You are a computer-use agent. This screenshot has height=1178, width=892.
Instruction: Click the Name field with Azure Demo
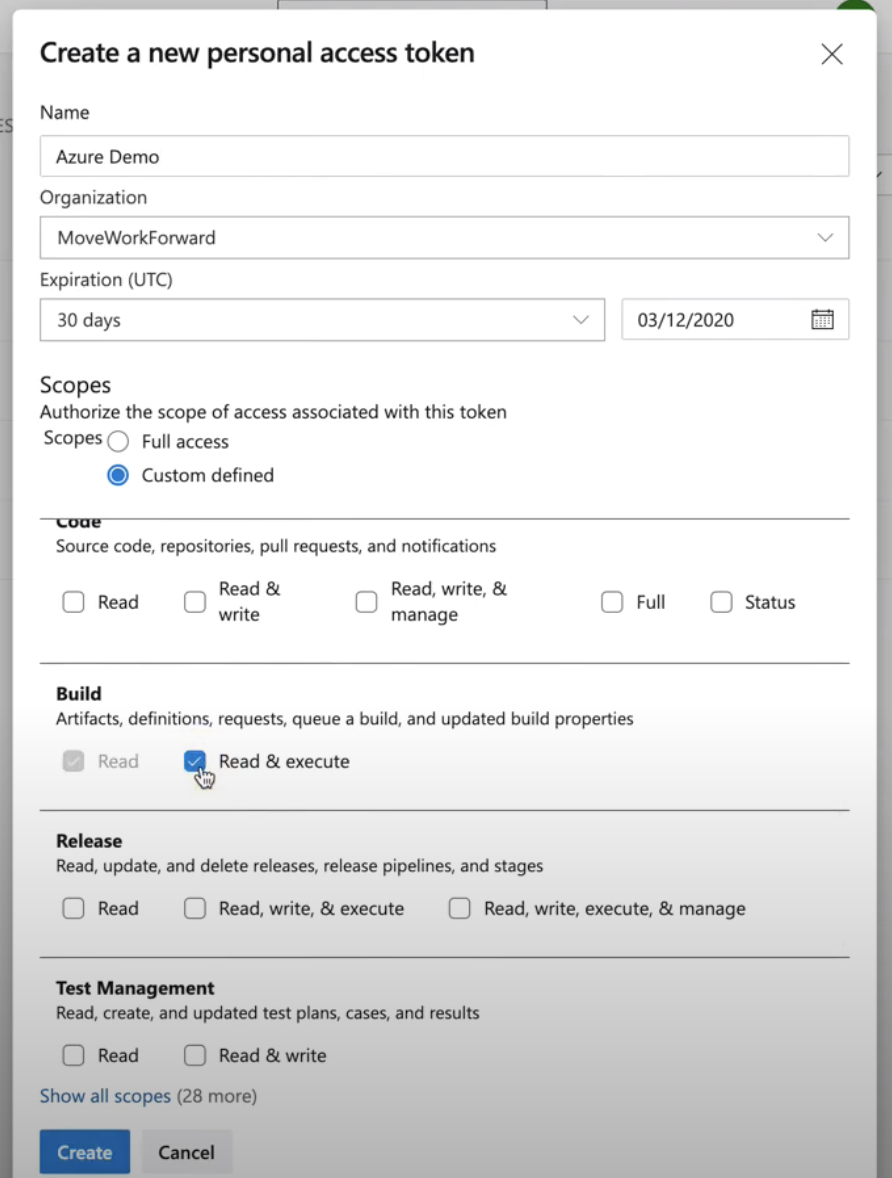444,157
